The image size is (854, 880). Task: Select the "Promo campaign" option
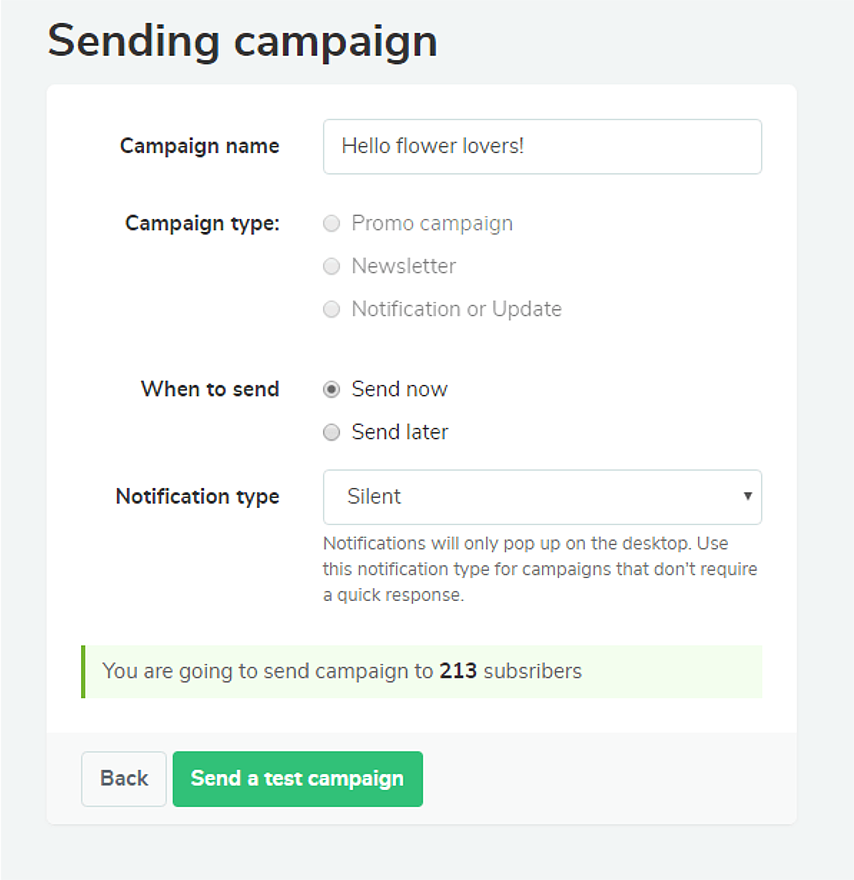[331, 223]
